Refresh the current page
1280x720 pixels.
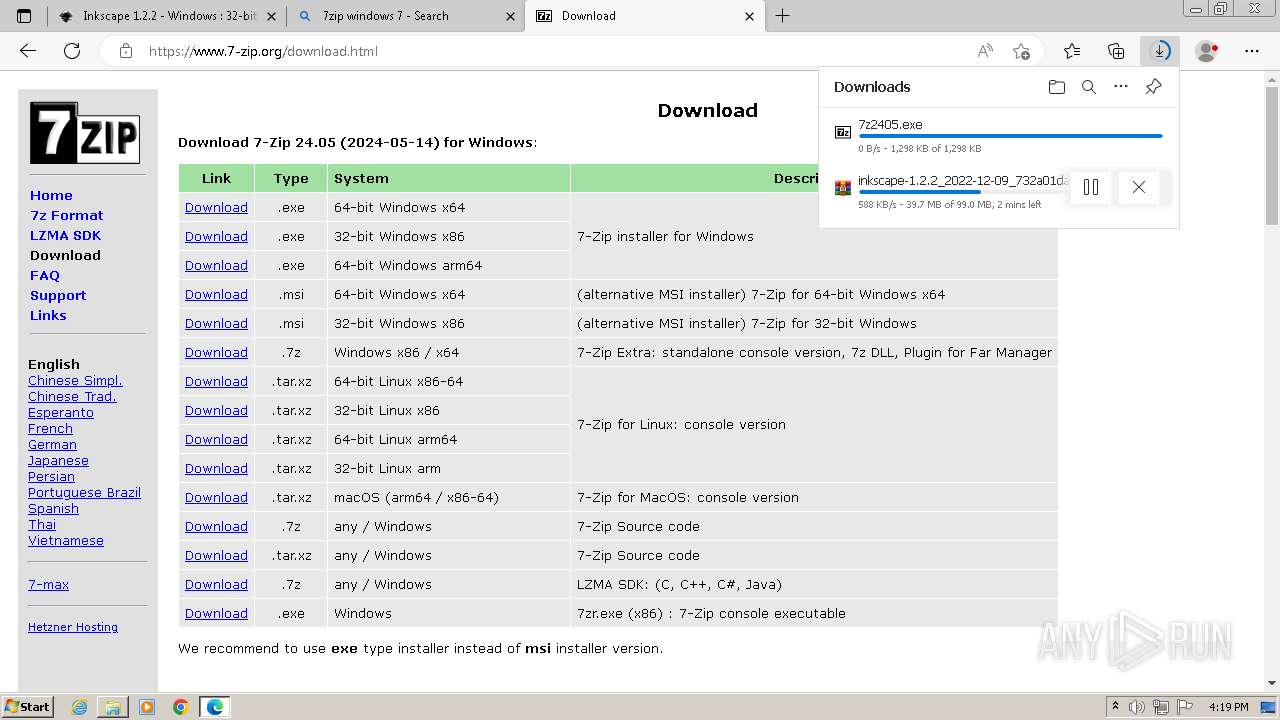[72, 51]
